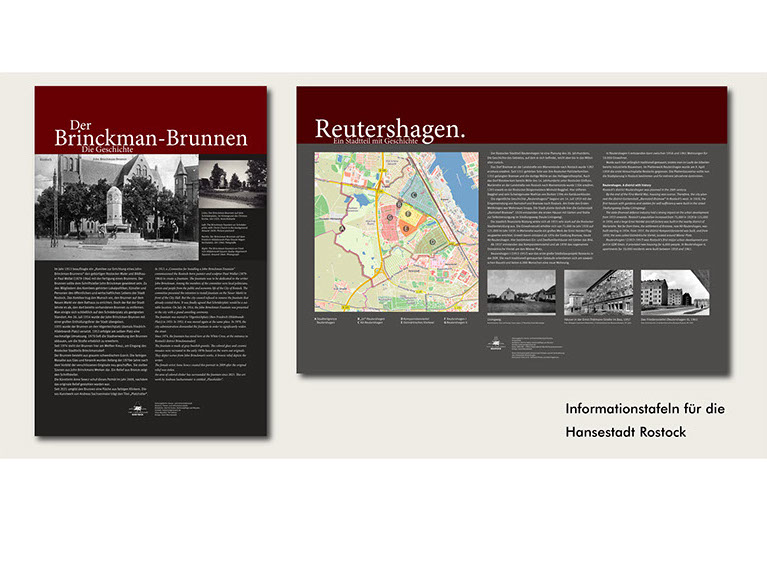This screenshot has width=767, height=579.
Task: Open the Ernst-Thälmann-Straße construction photo
Action: pos(598,293)
